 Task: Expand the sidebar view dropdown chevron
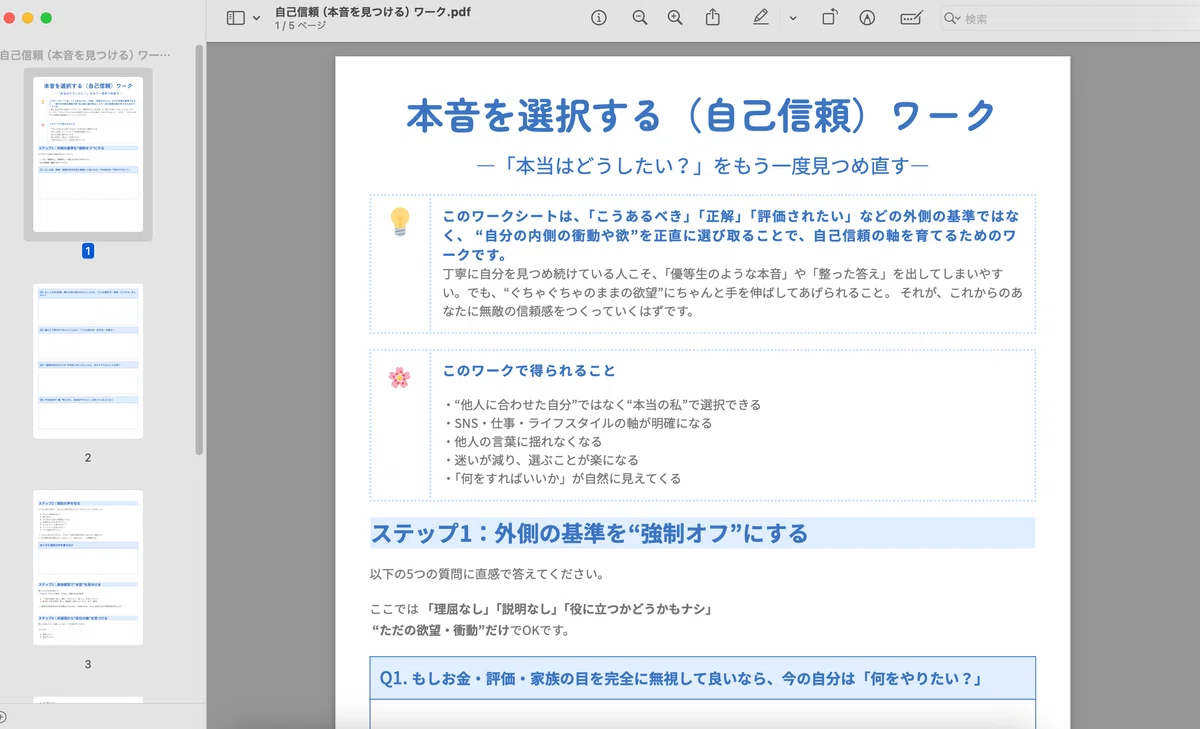click(257, 18)
